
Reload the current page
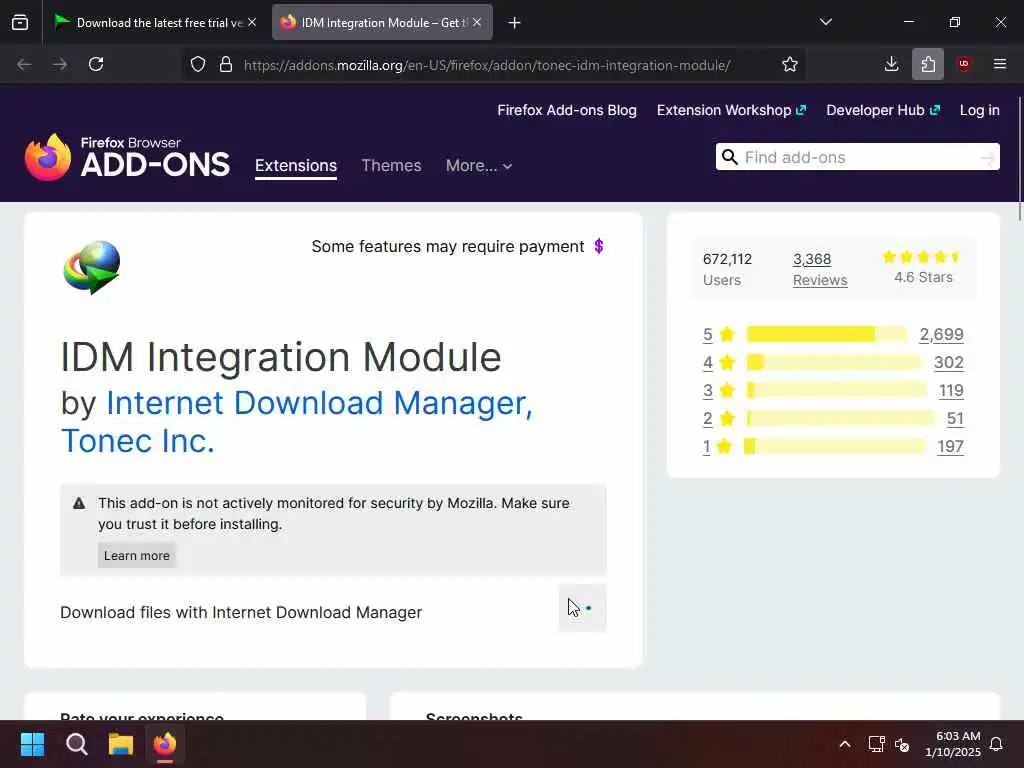tap(96, 64)
